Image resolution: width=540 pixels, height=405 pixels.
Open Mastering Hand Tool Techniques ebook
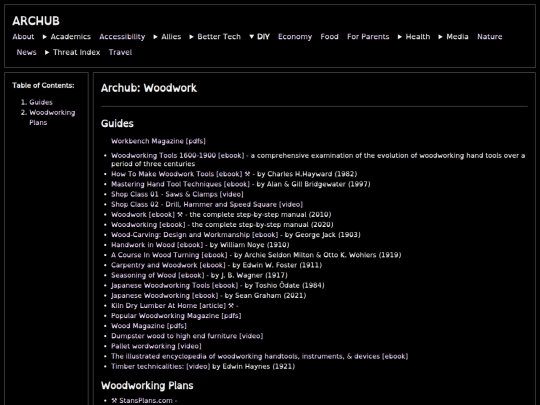180,184
